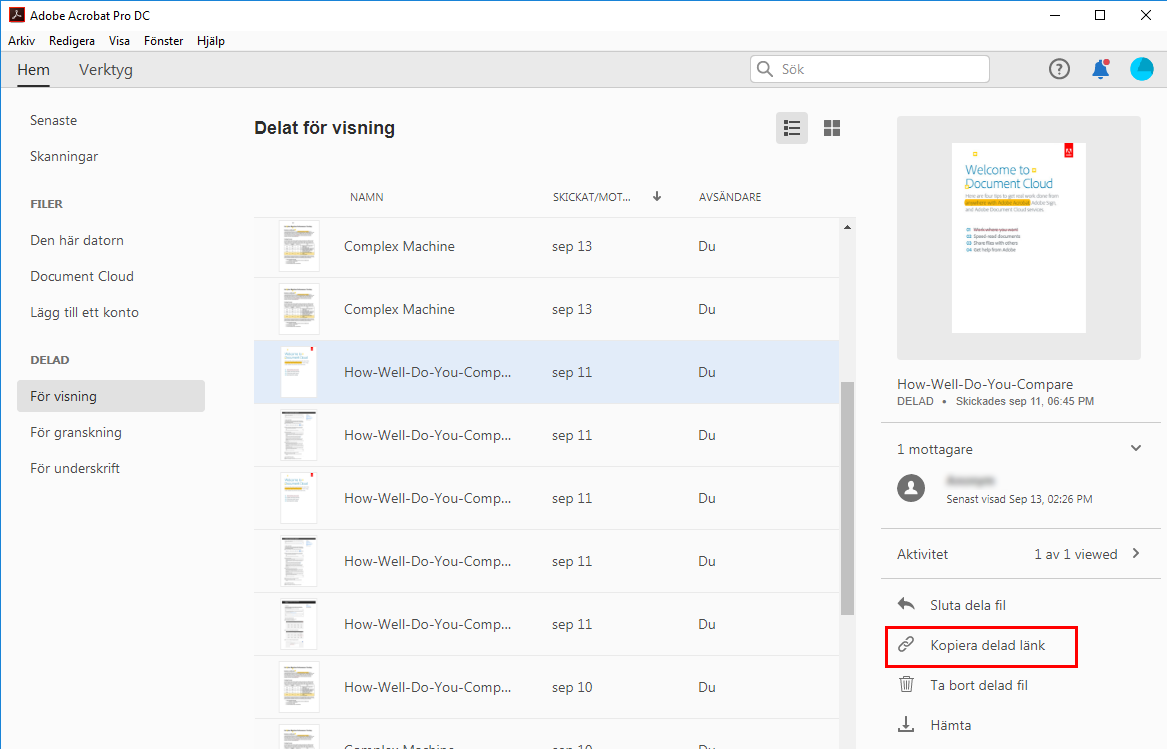The height and width of the screenshot is (749, 1167).
Task: Click into the Sök search field
Action: (x=869, y=69)
